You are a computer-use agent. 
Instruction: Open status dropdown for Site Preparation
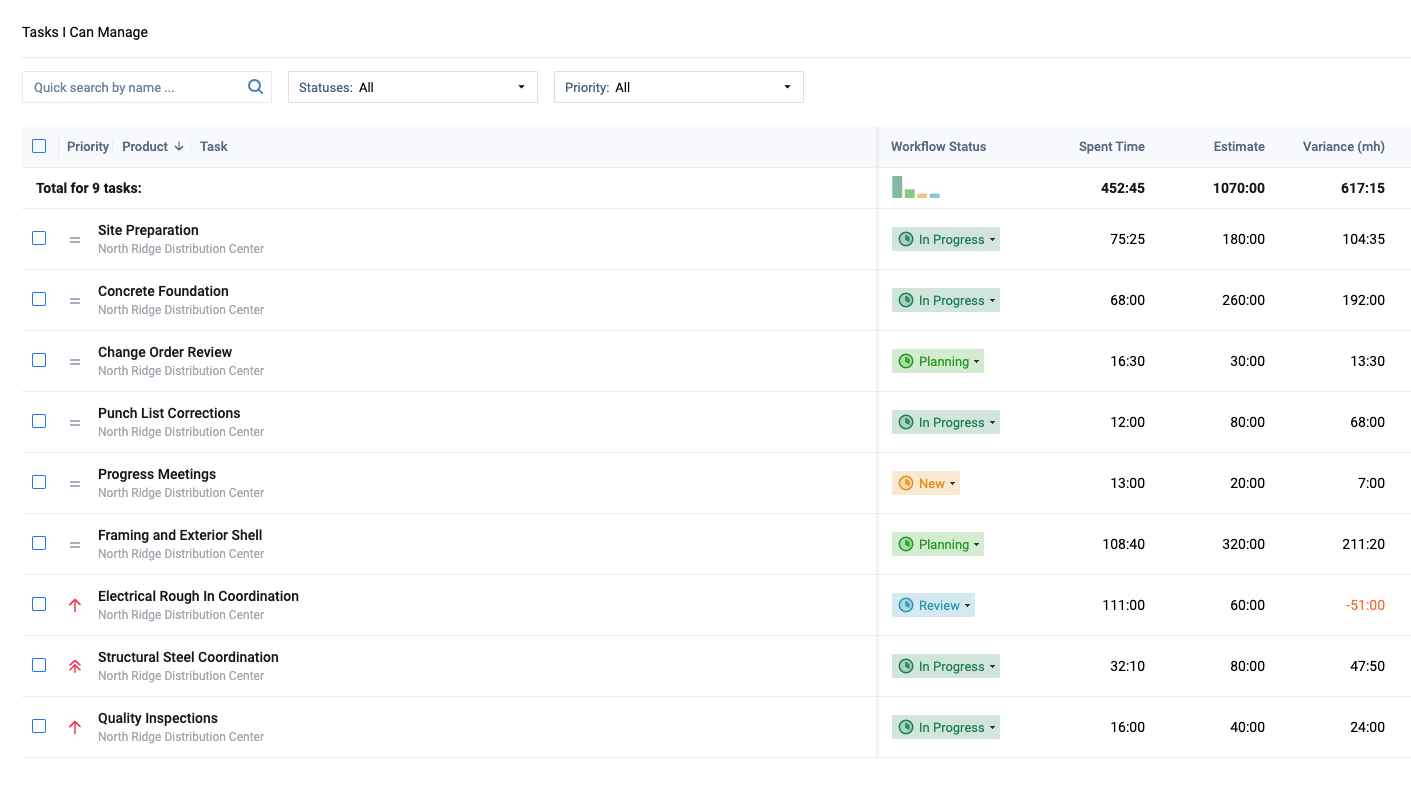(x=946, y=240)
